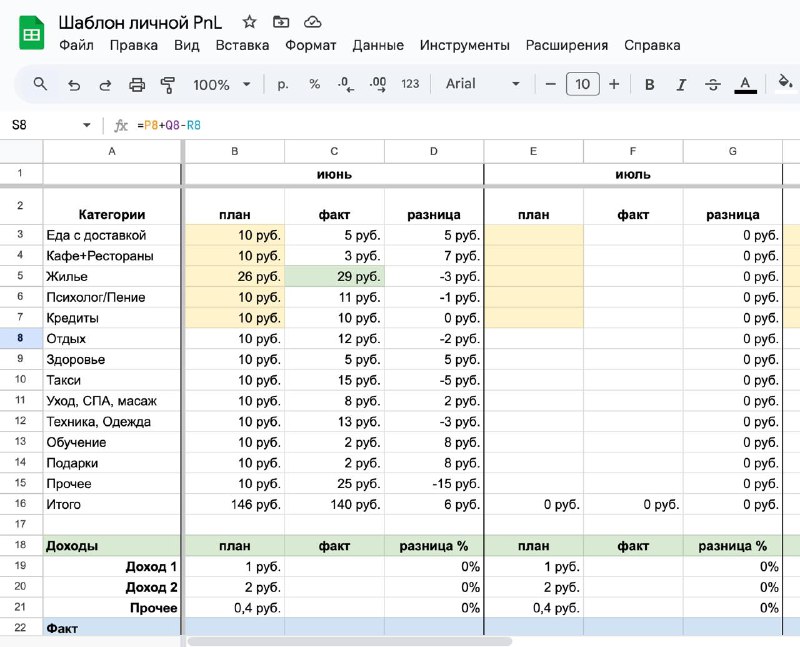Open the 100% zoom dropdown
This screenshot has width=800, height=647.
click(221, 85)
